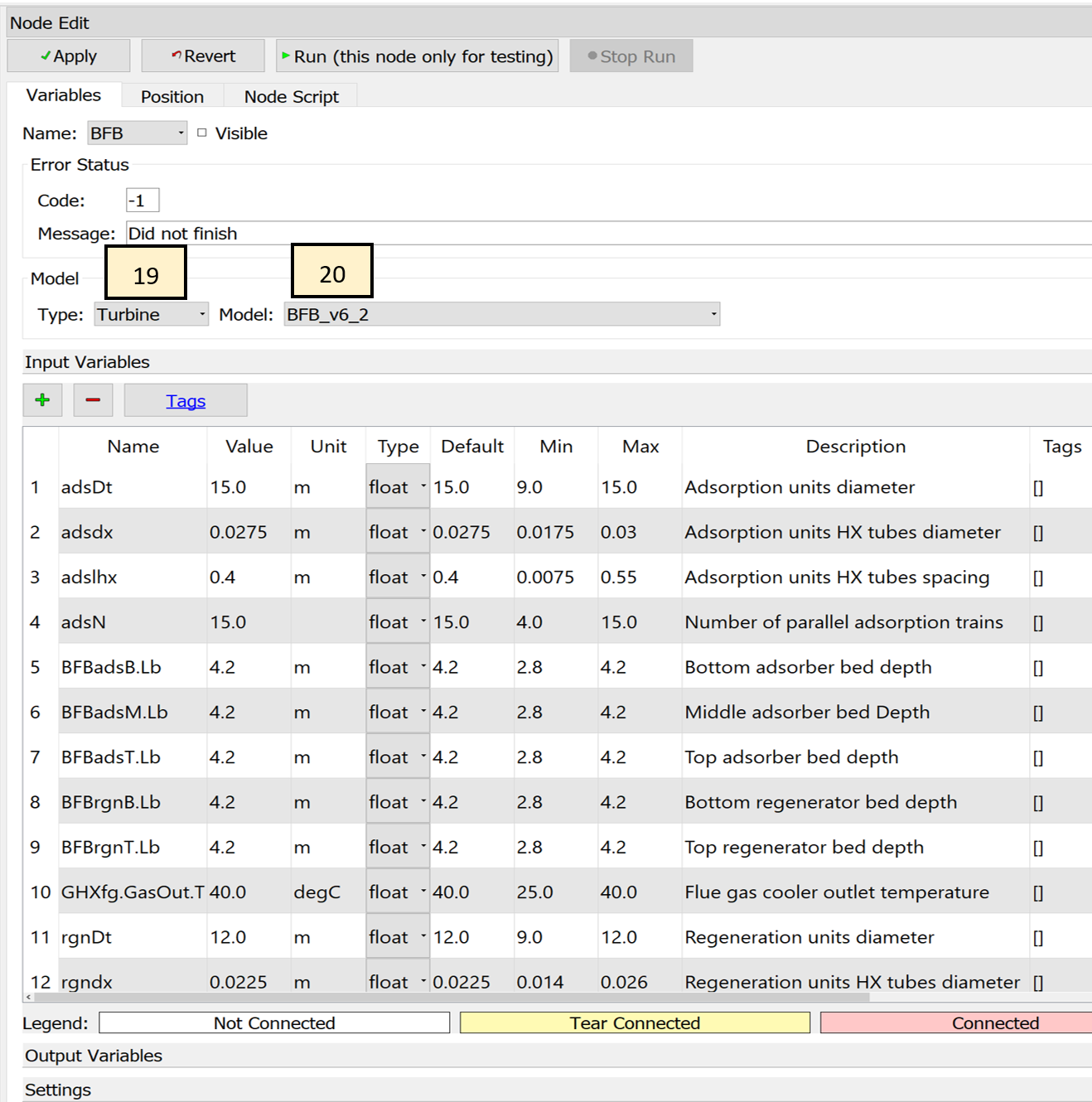Click the Revert arrow icon

(x=174, y=56)
